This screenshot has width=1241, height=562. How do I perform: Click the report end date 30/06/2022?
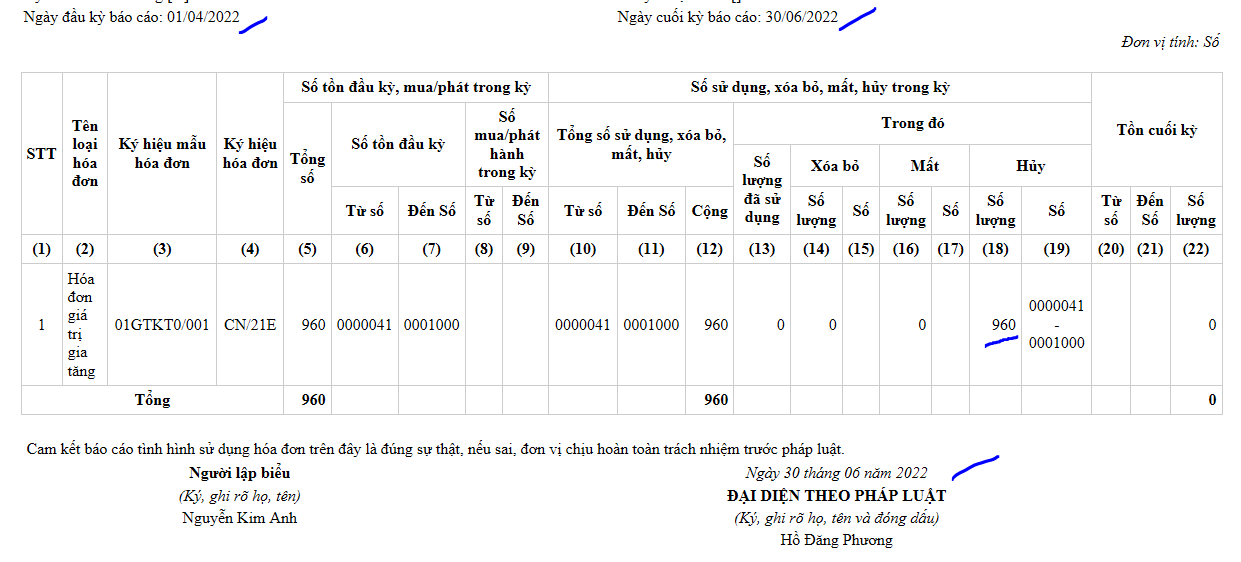point(800,17)
